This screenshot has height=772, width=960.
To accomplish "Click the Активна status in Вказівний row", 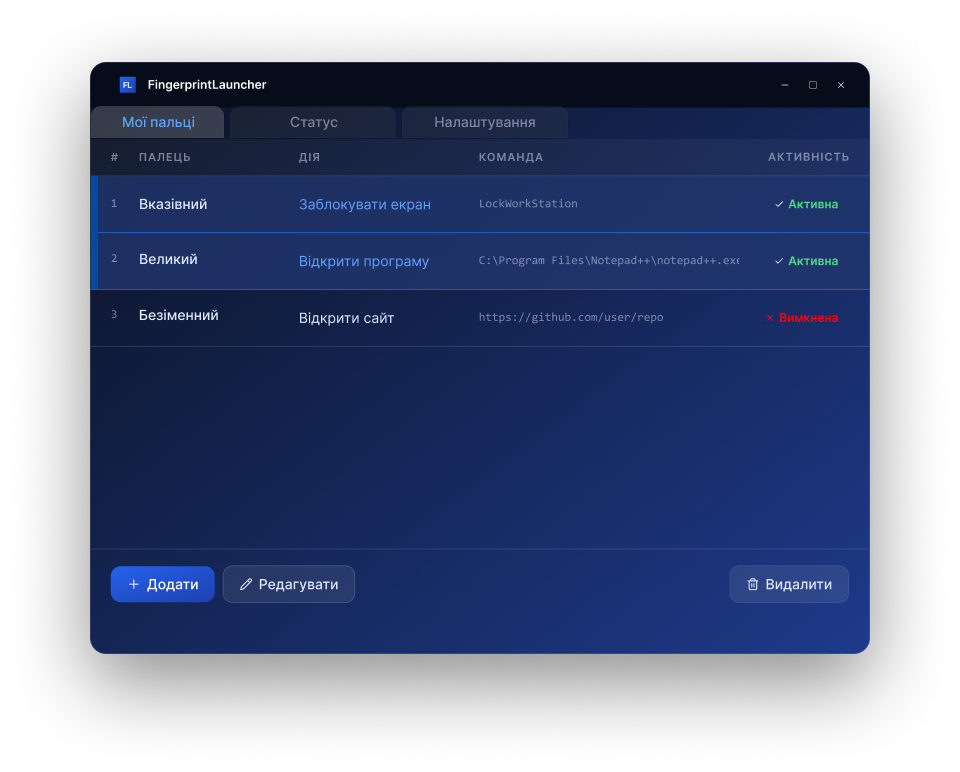I will coord(806,204).
